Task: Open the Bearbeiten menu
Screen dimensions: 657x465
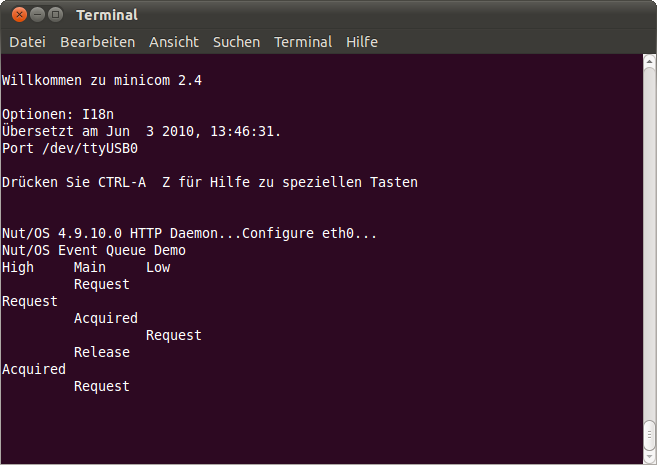Action: (98, 42)
